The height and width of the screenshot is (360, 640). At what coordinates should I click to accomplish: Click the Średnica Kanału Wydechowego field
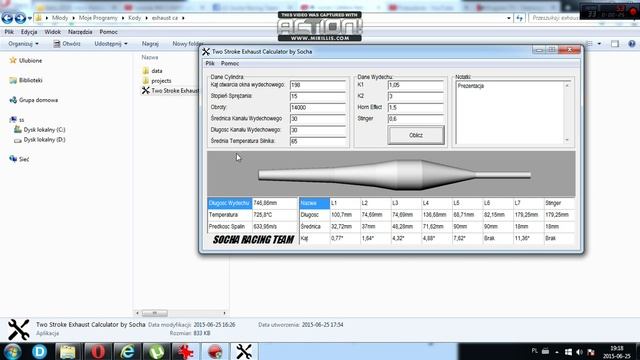click(318, 119)
